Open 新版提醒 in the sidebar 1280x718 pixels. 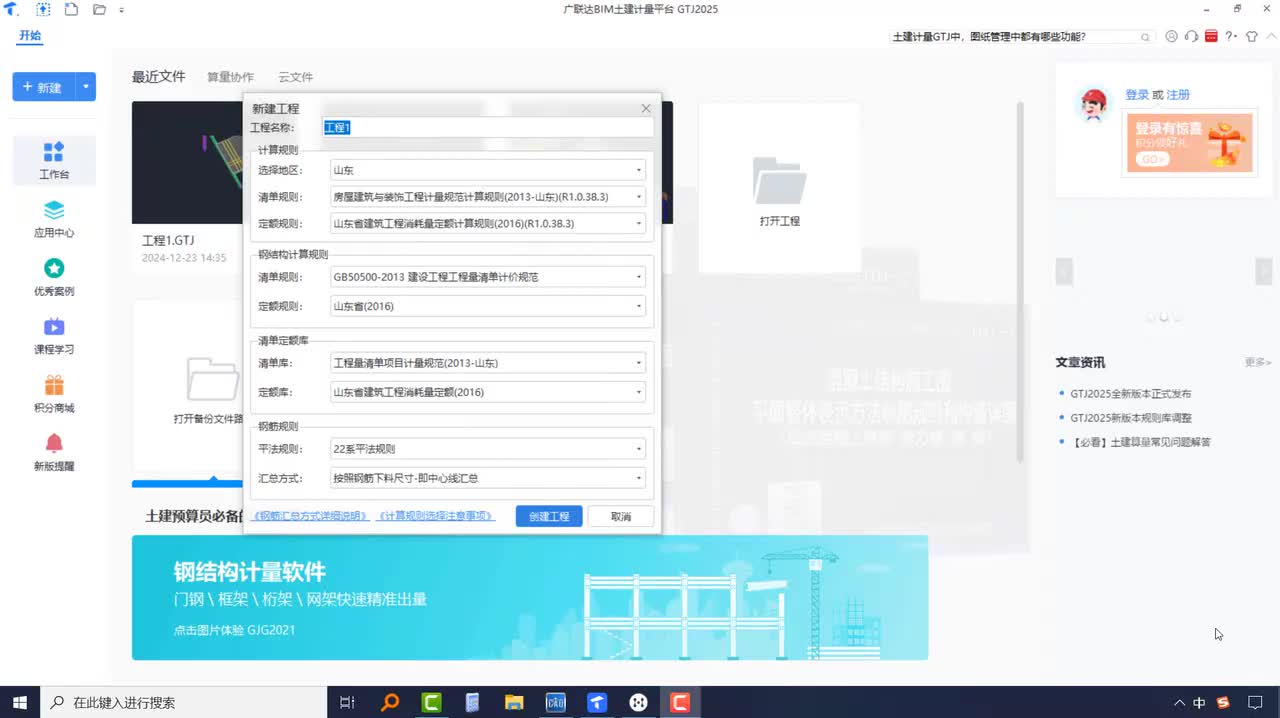54,452
